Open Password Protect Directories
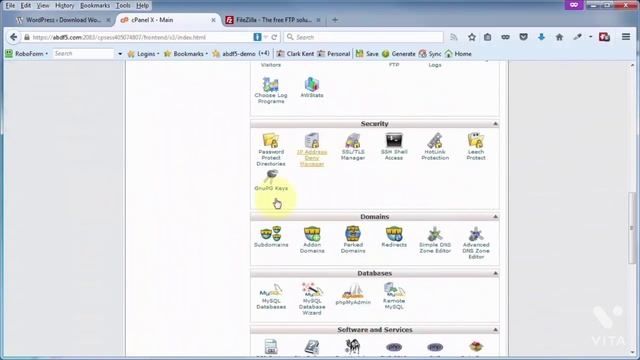 tap(271, 149)
